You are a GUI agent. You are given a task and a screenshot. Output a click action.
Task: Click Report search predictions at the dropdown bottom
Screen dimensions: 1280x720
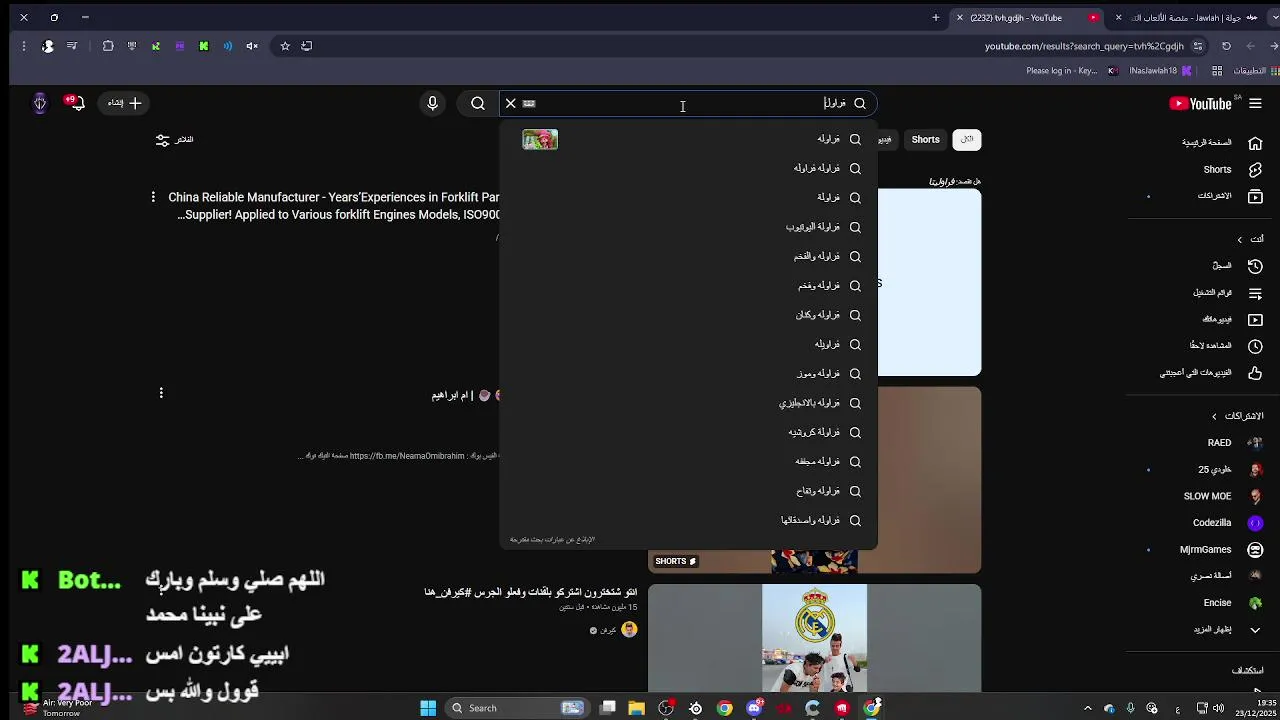click(x=552, y=540)
